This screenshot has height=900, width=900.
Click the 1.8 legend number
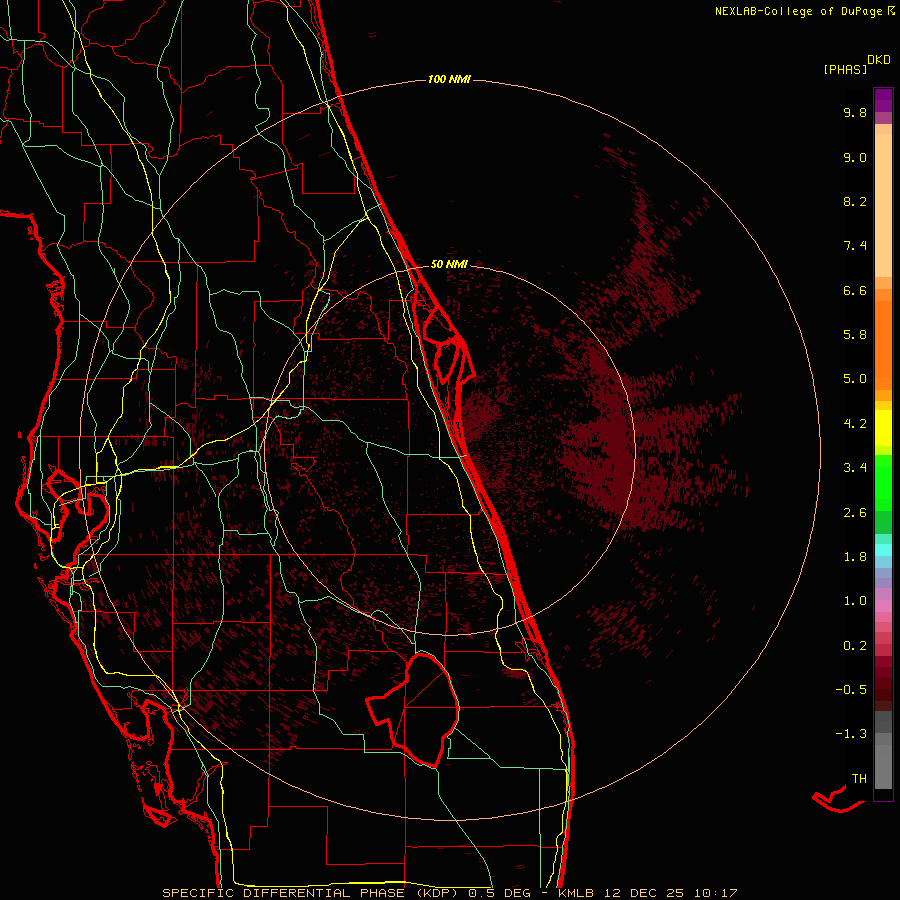coord(855,557)
